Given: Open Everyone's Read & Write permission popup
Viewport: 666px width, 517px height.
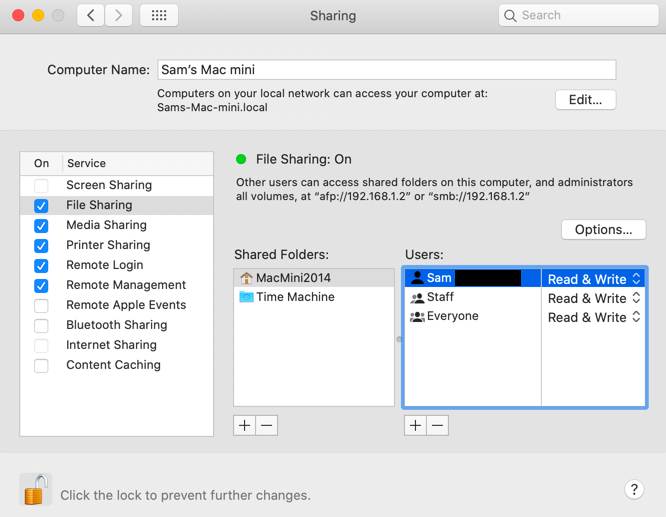Looking at the screenshot, I should click(593, 317).
